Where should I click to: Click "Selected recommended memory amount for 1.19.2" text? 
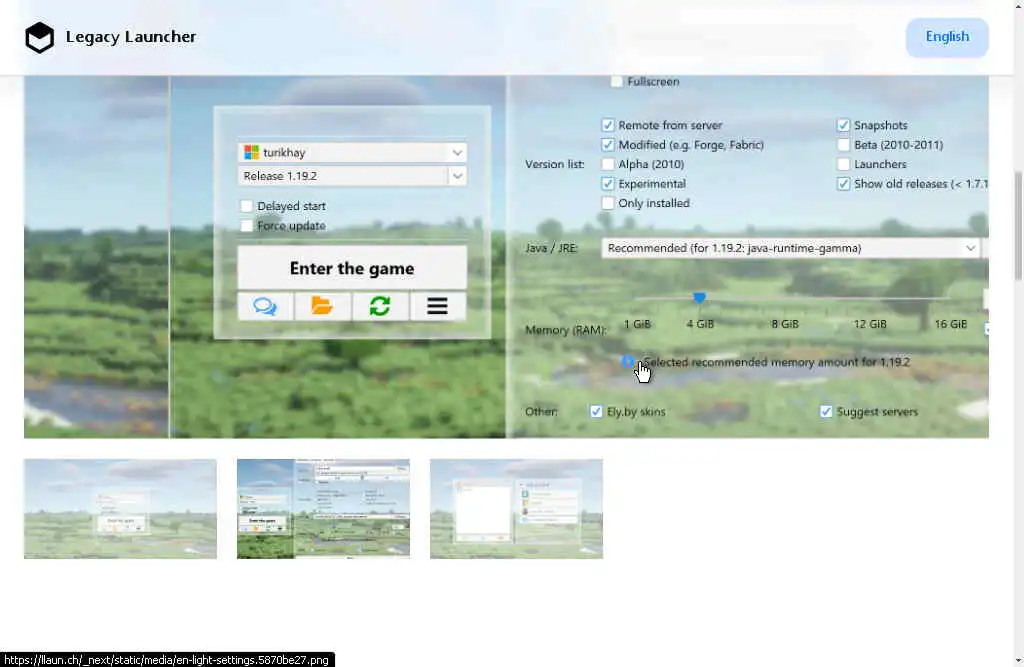click(777, 362)
